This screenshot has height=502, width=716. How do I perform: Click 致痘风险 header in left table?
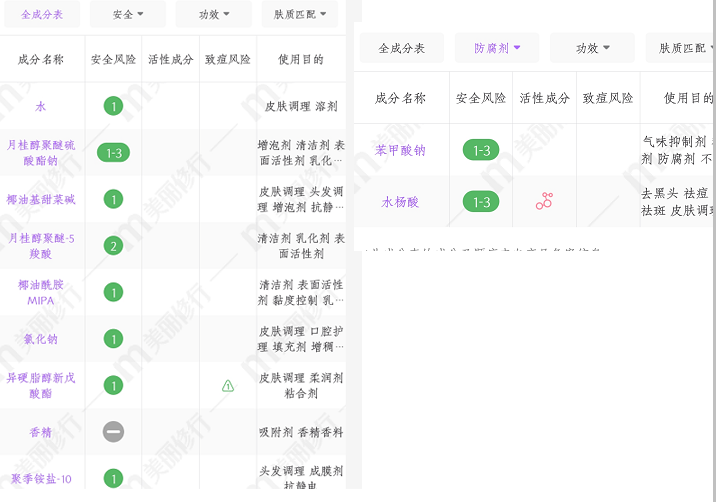(228, 59)
